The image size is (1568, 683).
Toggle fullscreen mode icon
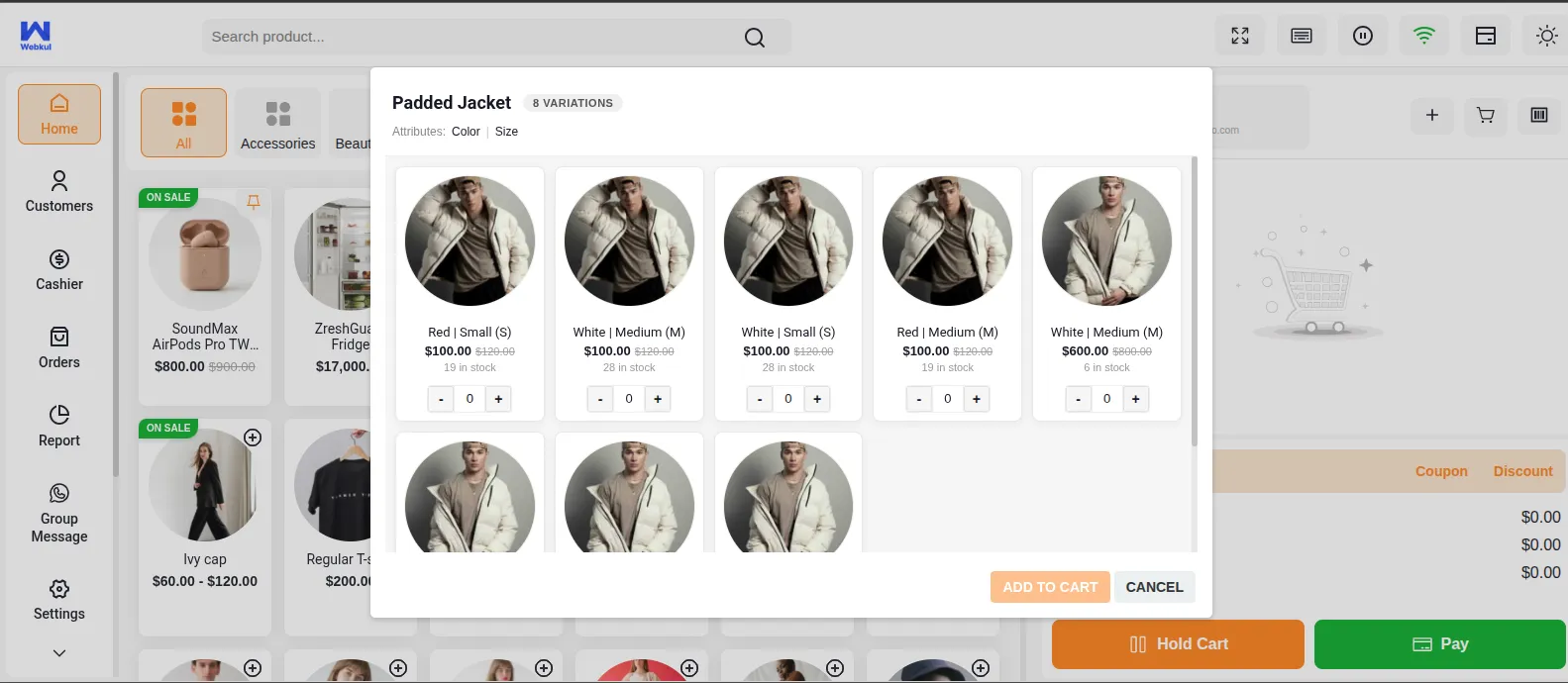1240,36
